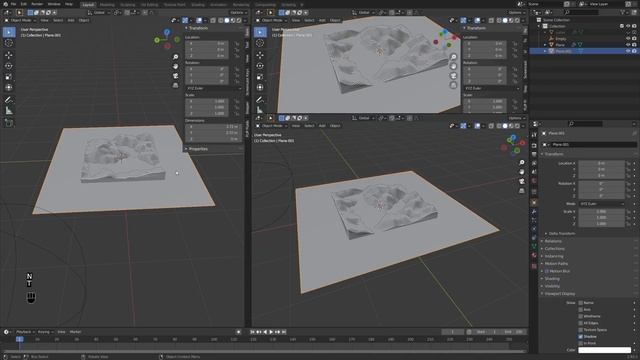Open Playback menu in timeline

click(x=26, y=332)
